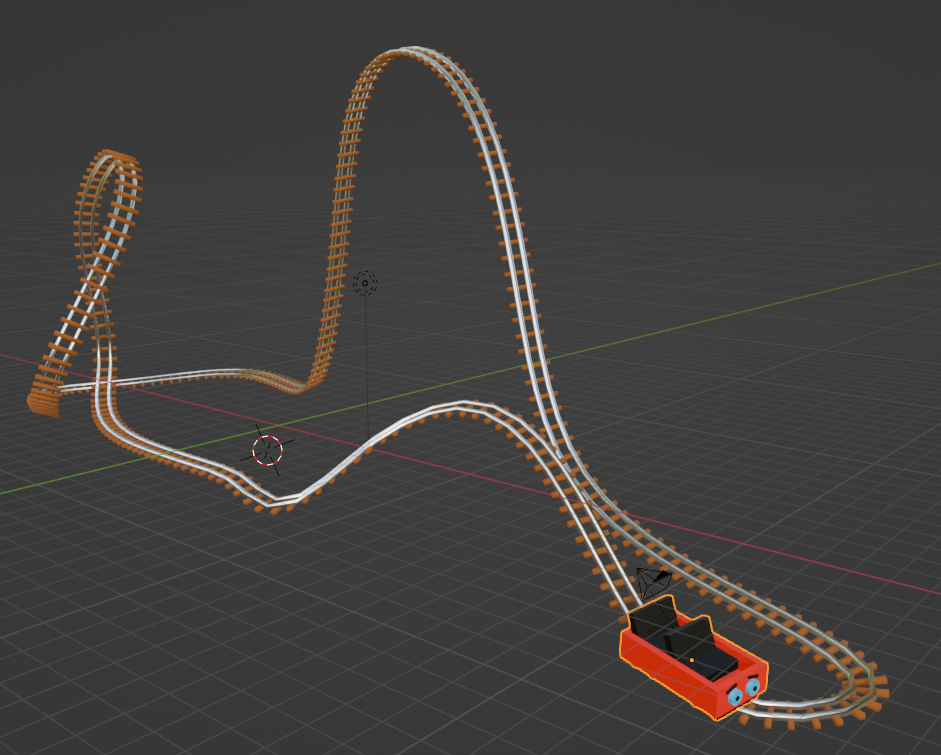Viewport: 941px width, 755px height.
Task: Select the point light dotted circle
Action: click(365, 283)
